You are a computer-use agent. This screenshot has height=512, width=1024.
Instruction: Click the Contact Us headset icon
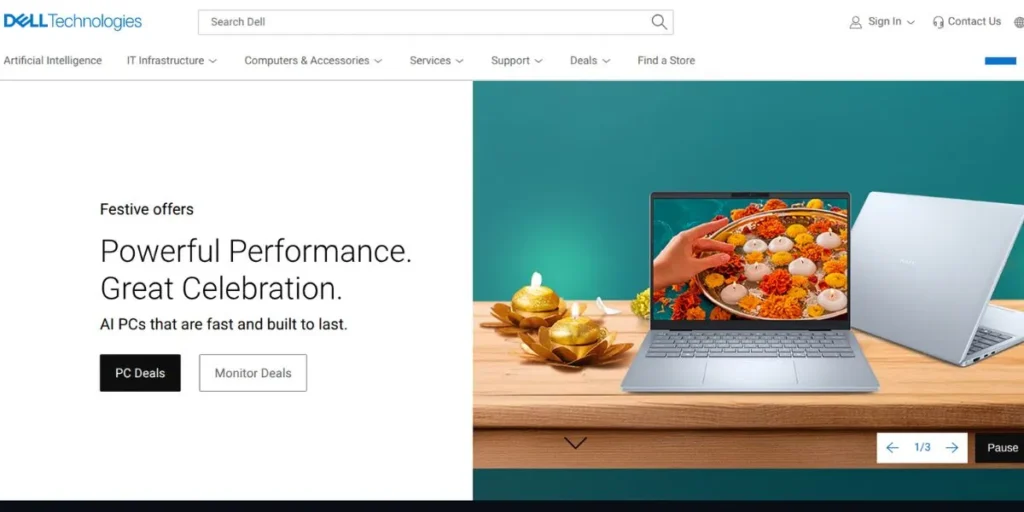[x=938, y=22]
